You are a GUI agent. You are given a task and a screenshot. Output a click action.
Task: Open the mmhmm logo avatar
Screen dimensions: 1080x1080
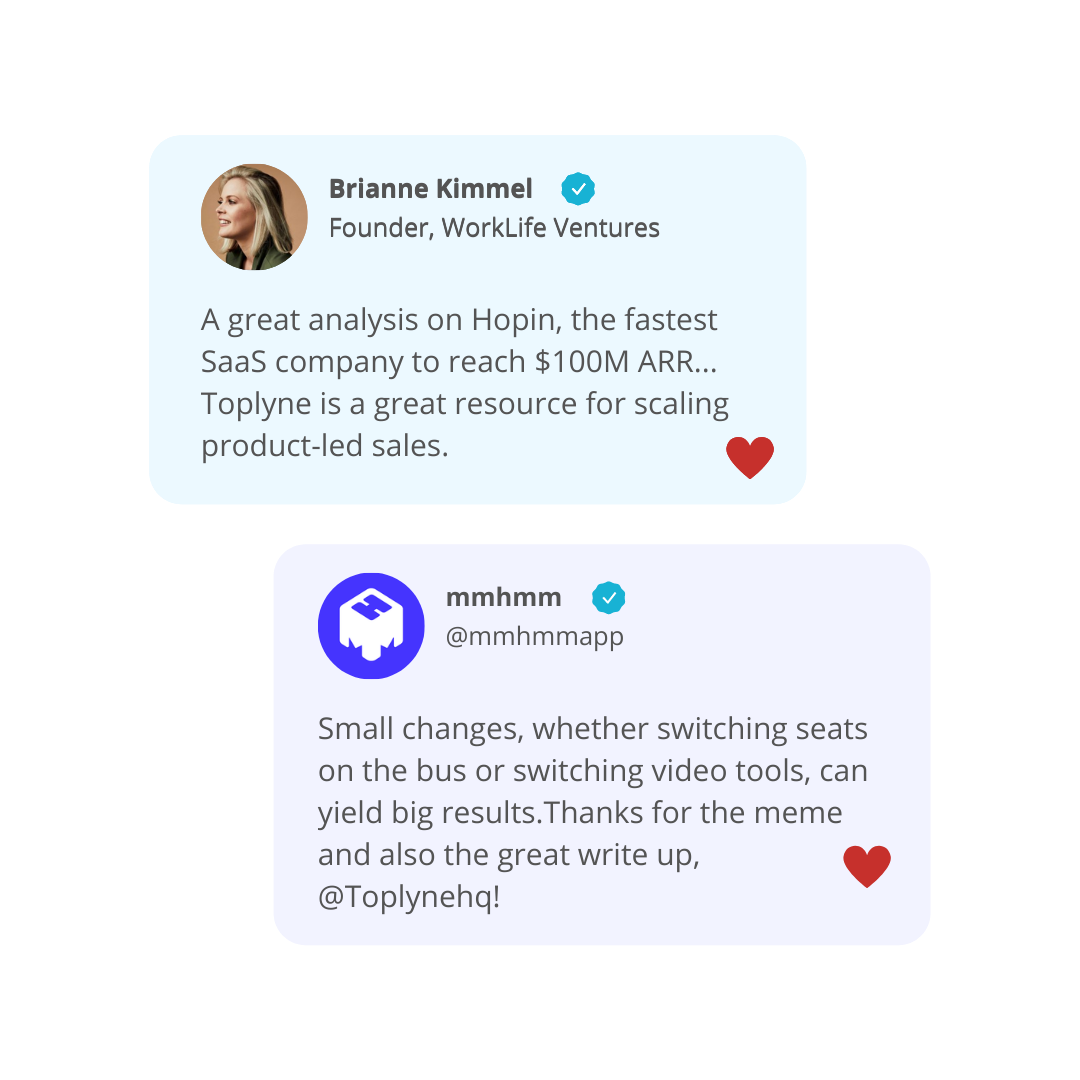(x=371, y=626)
